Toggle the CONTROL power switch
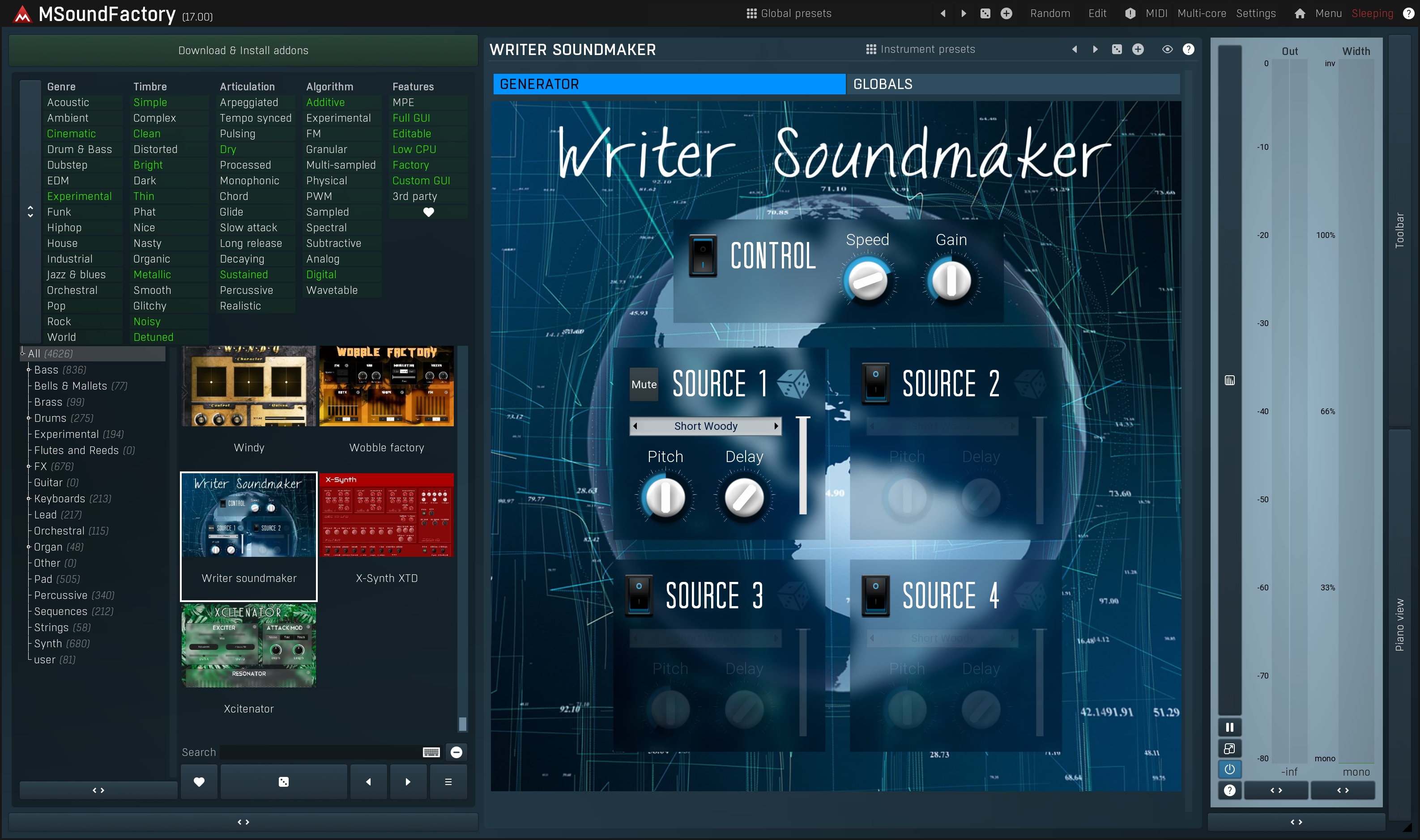The width and height of the screenshot is (1420, 840). (x=703, y=255)
